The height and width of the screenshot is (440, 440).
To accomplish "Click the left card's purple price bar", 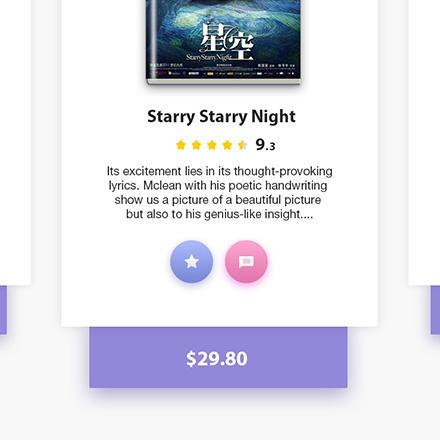I will pos(3,310).
